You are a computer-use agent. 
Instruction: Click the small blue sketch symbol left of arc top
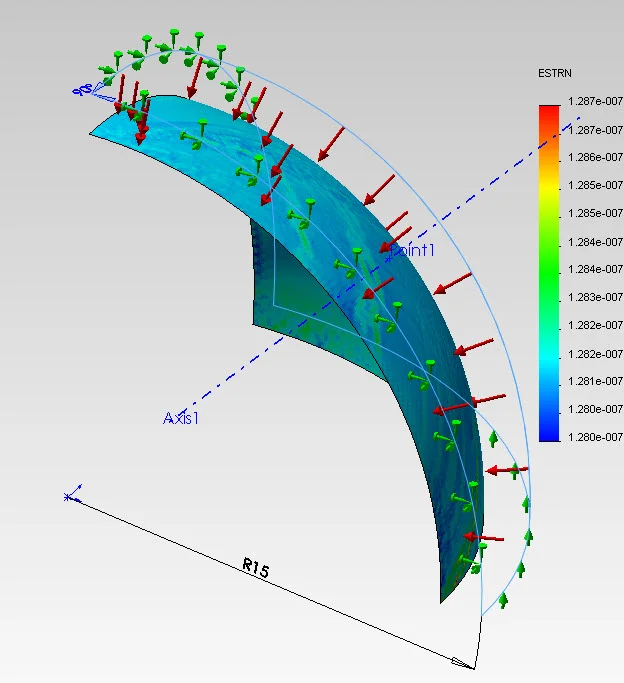pyautogui.click(x=83, y=90)
